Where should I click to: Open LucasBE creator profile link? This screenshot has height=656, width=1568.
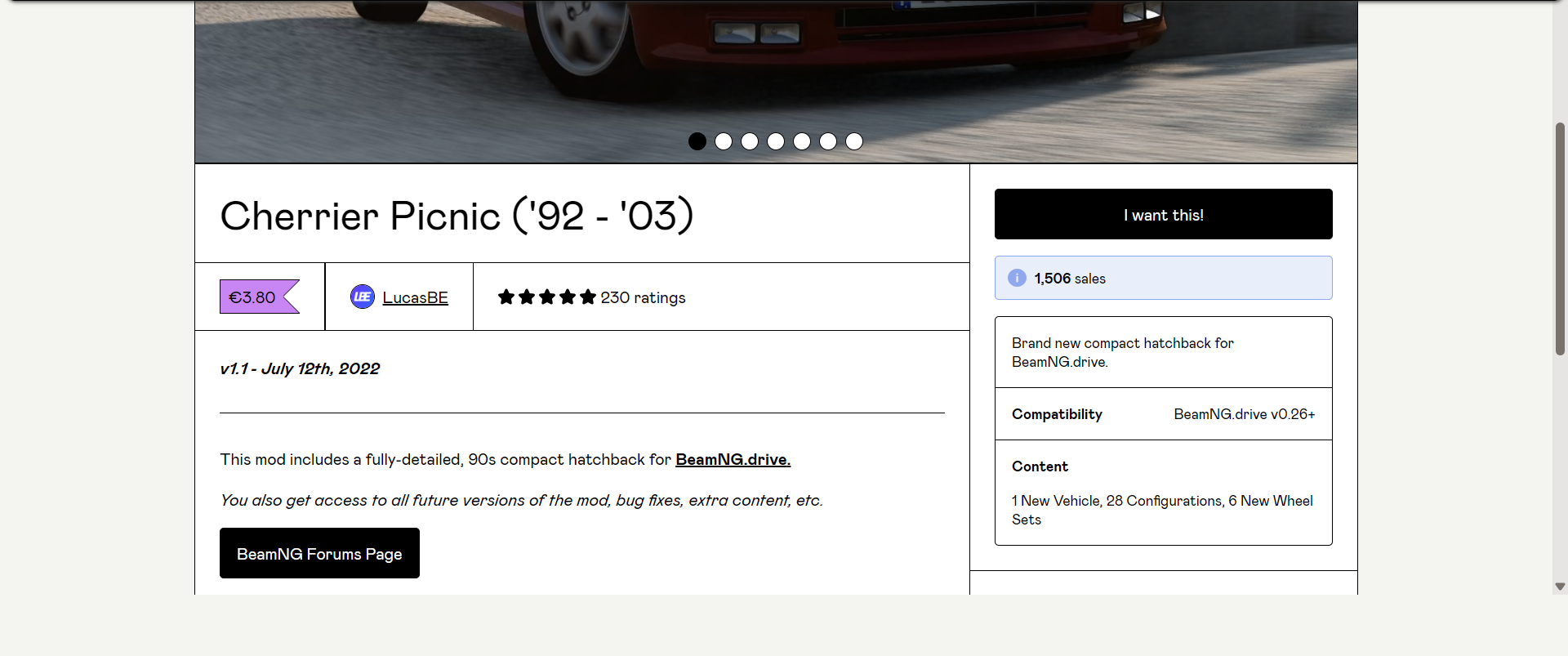(x=415, y=297)
